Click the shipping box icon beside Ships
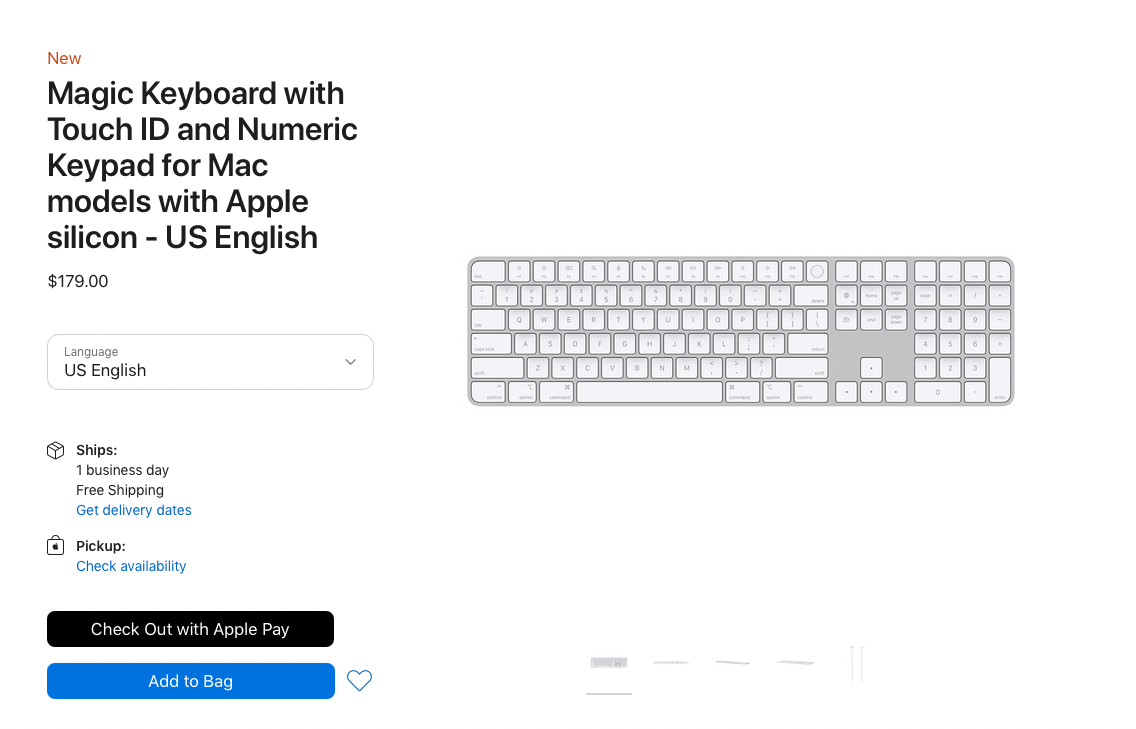The width and height of the screenshot is (1136, 729). coord(56,451)
